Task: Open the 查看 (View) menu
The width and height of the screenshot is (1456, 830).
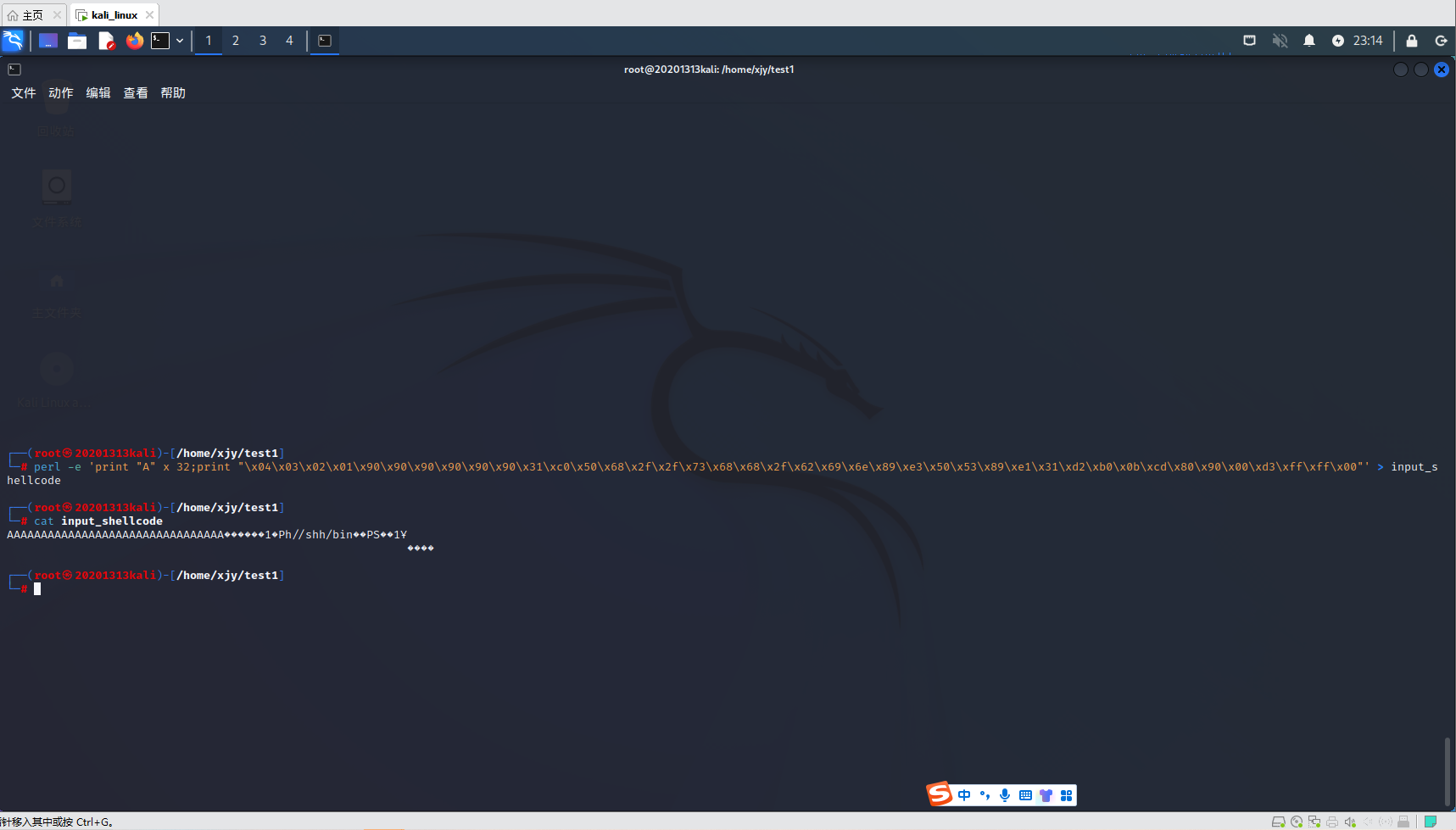Action: (136, 93)
